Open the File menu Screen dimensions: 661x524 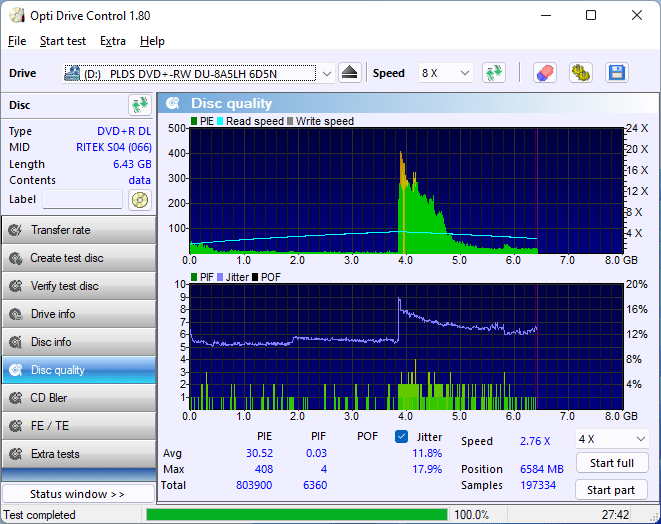[17, 41]
